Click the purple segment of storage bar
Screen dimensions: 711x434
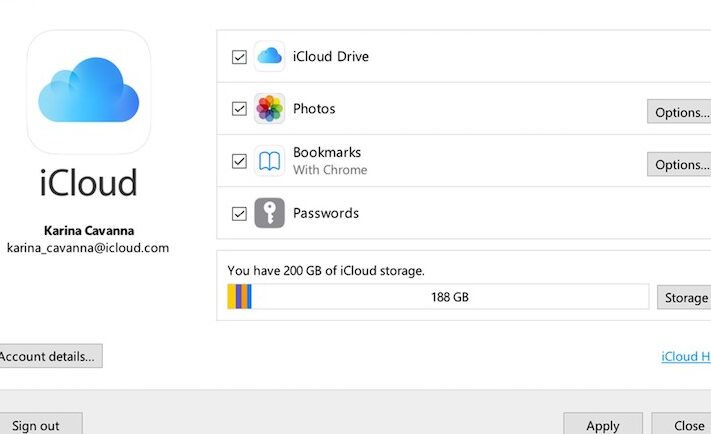coord(239,297)
